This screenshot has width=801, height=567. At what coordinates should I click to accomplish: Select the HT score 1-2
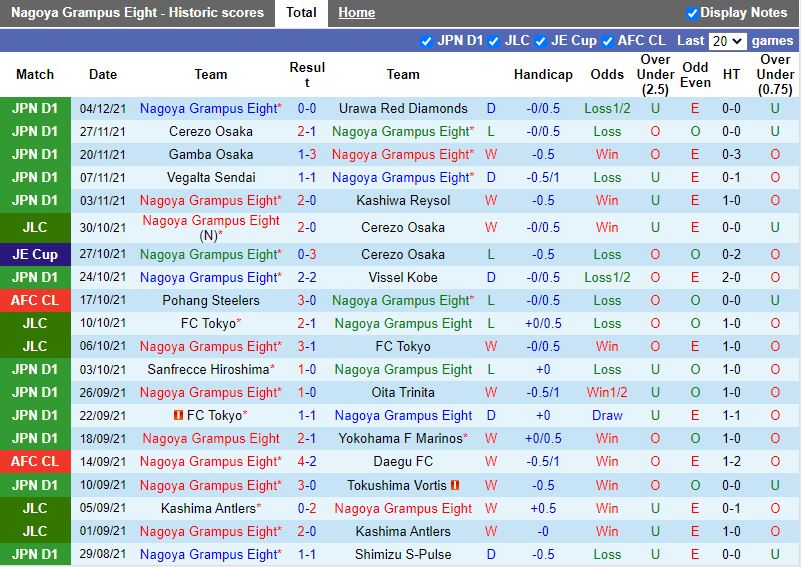(731, 461)
